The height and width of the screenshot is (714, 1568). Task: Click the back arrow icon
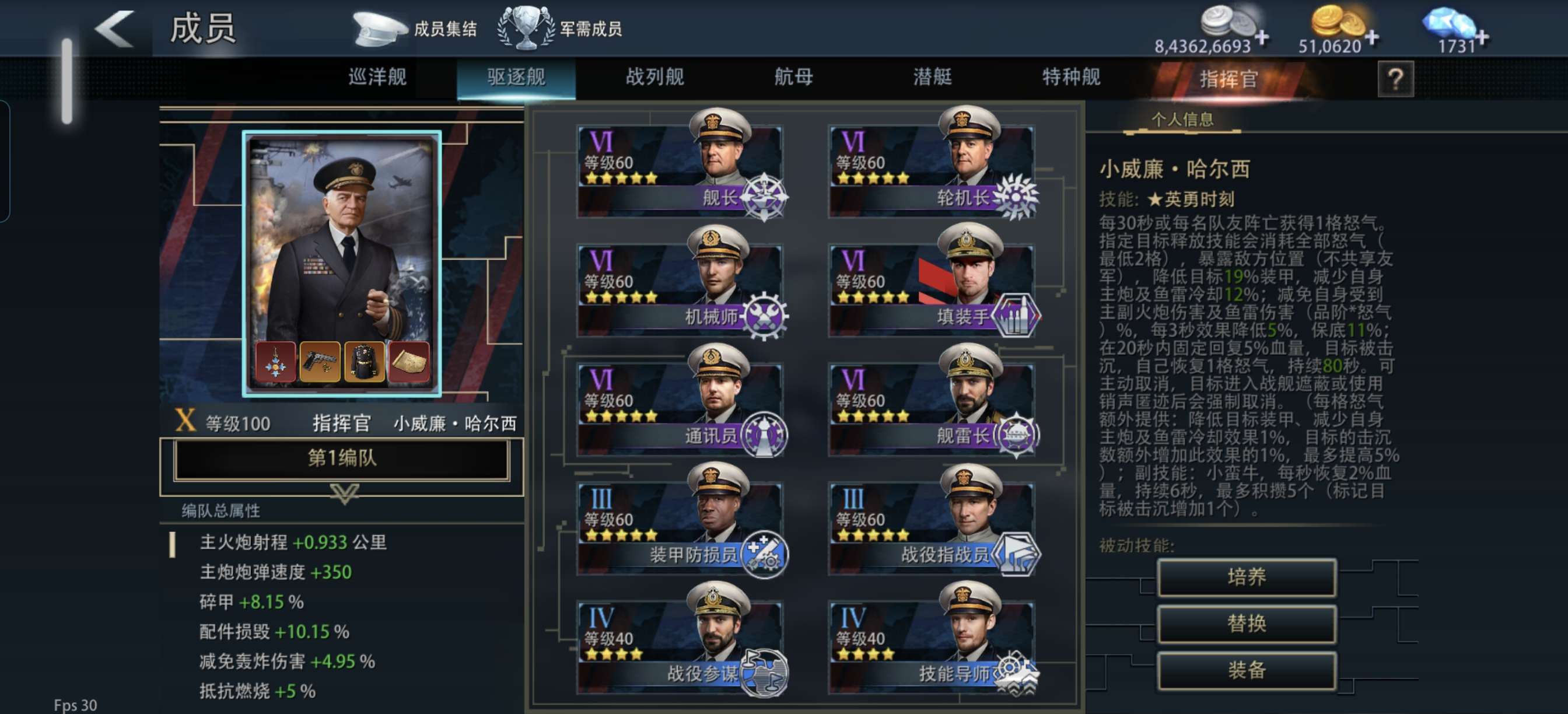(114, 29)
